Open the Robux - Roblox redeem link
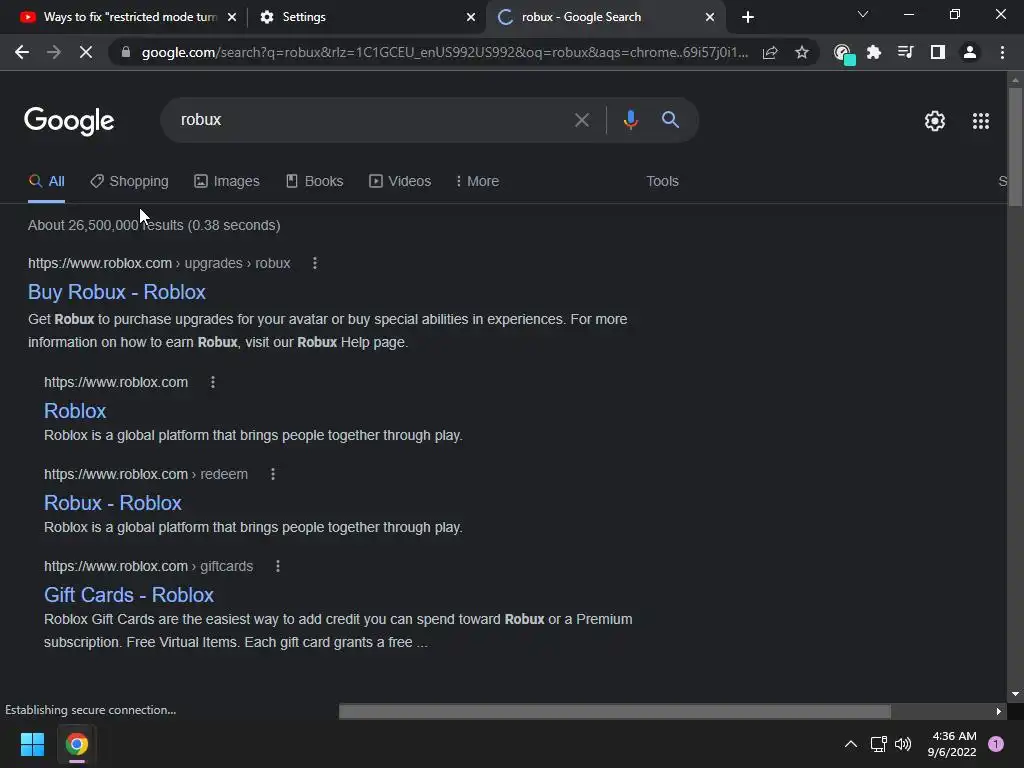Image resolution: width=1024 pixels, height=768 pixels. (x=112, y=503)
